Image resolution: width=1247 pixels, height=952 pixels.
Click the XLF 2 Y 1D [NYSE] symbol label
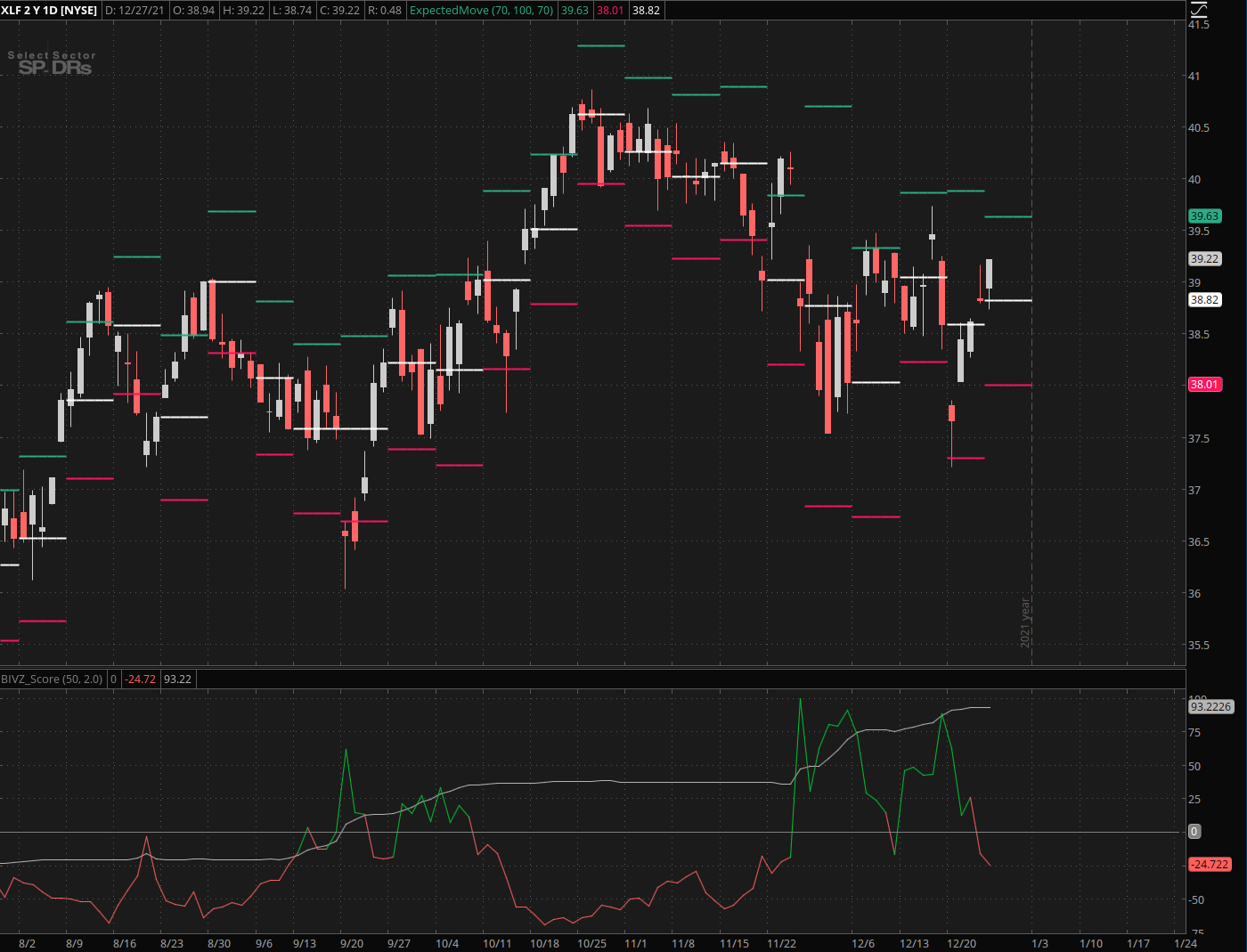[x=49, y=11]
